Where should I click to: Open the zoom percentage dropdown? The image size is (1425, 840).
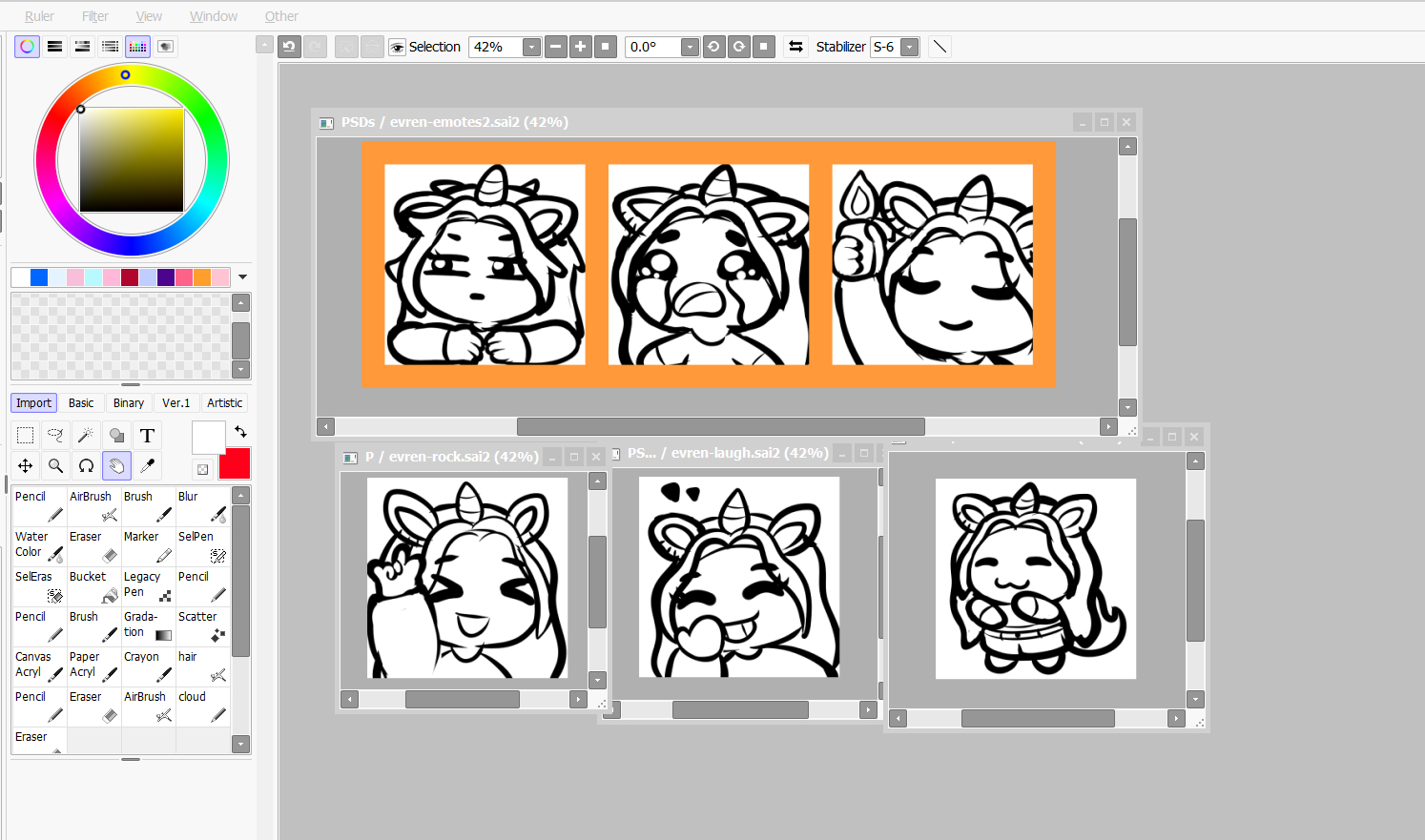(x=531, y=47)
